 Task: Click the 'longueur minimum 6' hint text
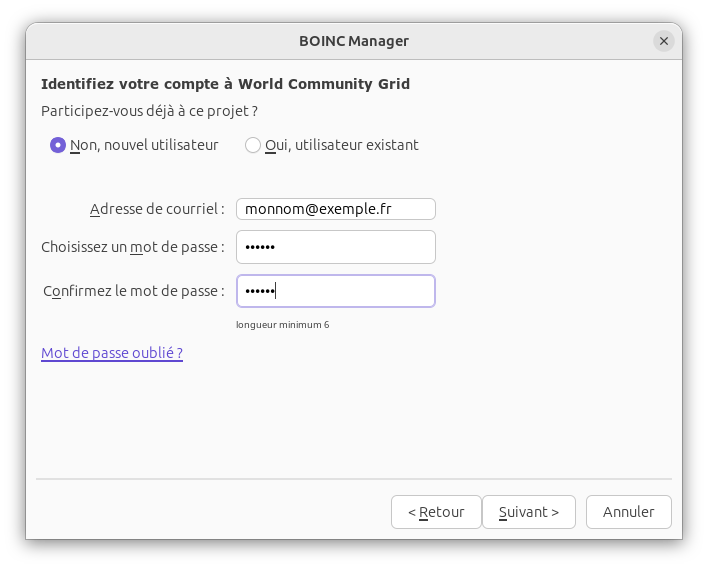[x=282, y=325]
